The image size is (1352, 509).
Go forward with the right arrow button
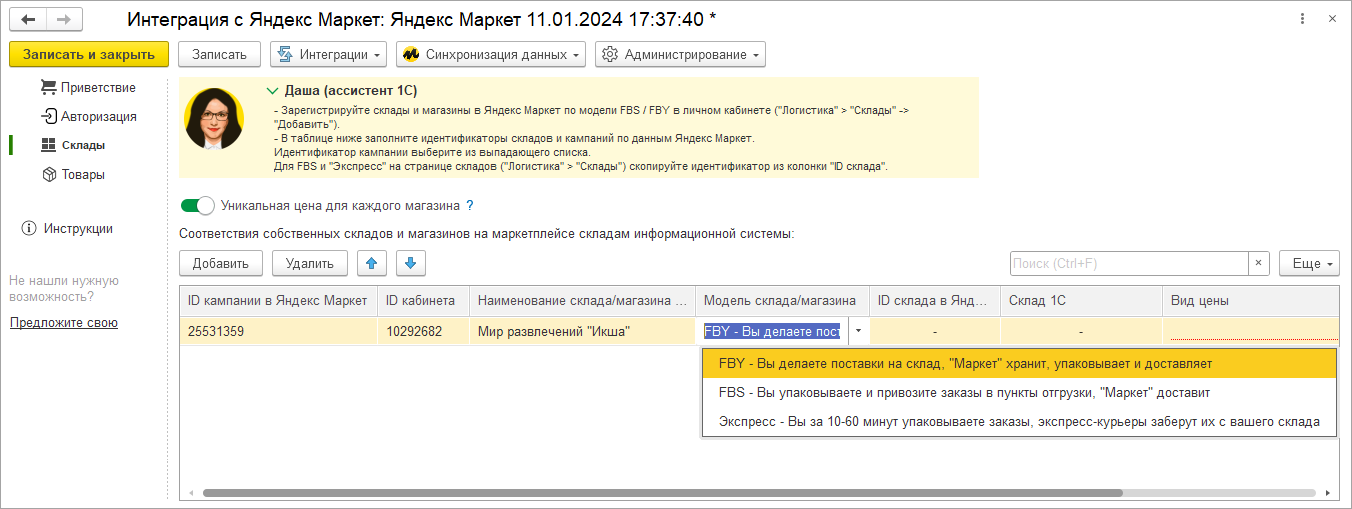click(x=65, y=20)
